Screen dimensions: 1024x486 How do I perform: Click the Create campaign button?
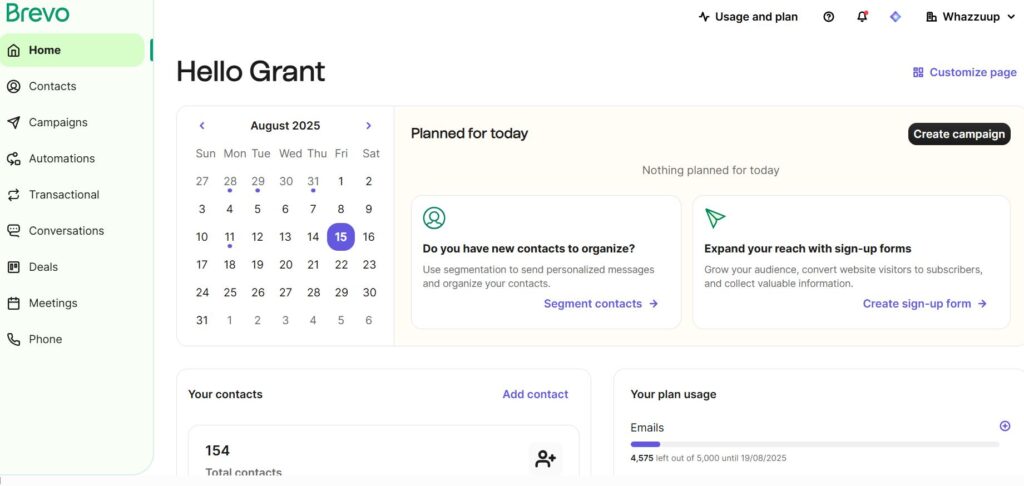[958, 134]
